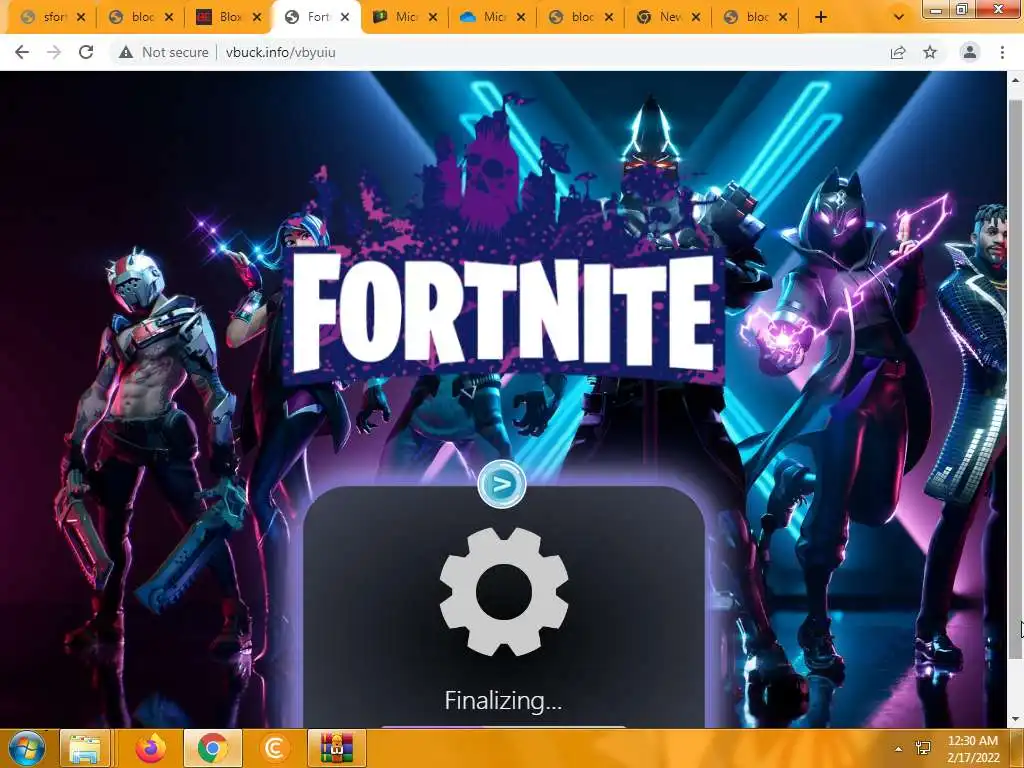Open WinRAR from the taskbar
Image resolution: width=1024 pixels, height=768 pixels.
[337, 748]
